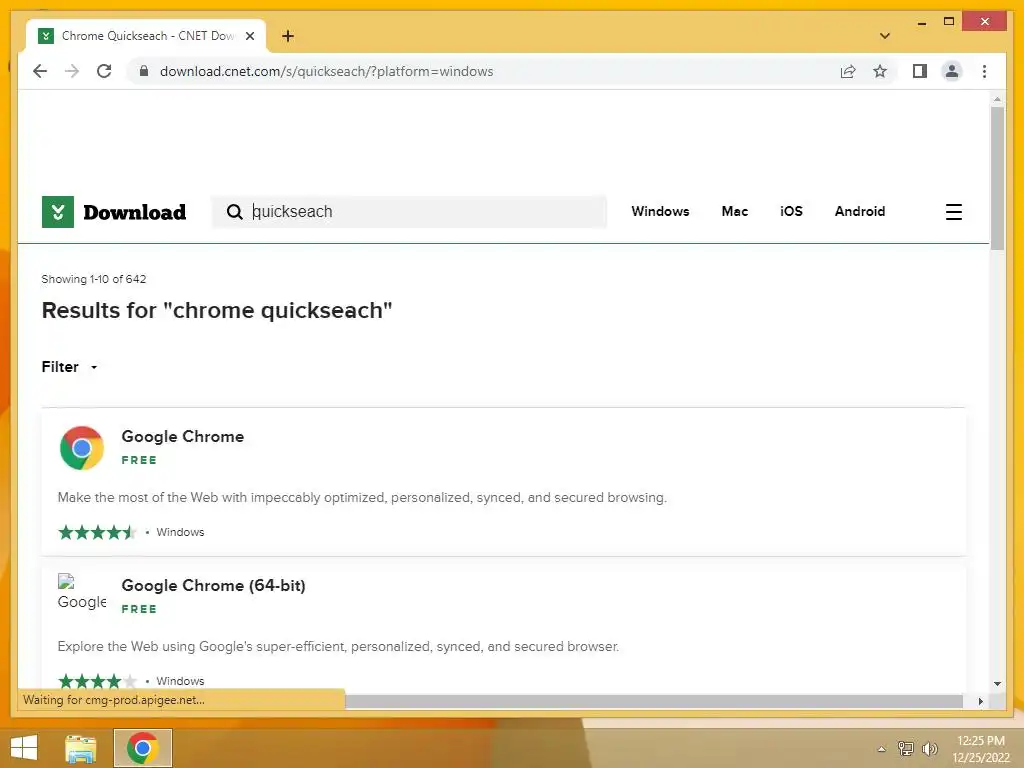
Task: Click the horizontal scrollbar thumb
Action: click(x=654, y=701)
